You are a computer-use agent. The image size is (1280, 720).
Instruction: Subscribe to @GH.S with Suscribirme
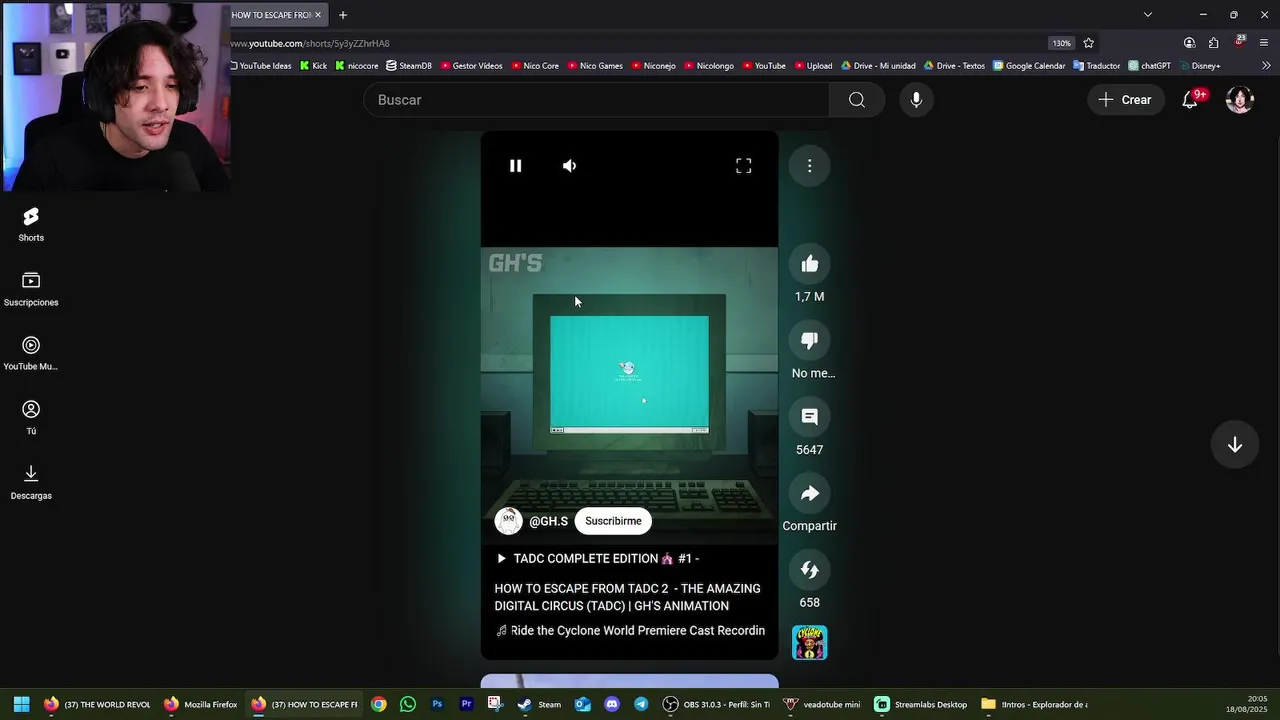[613, 521]
